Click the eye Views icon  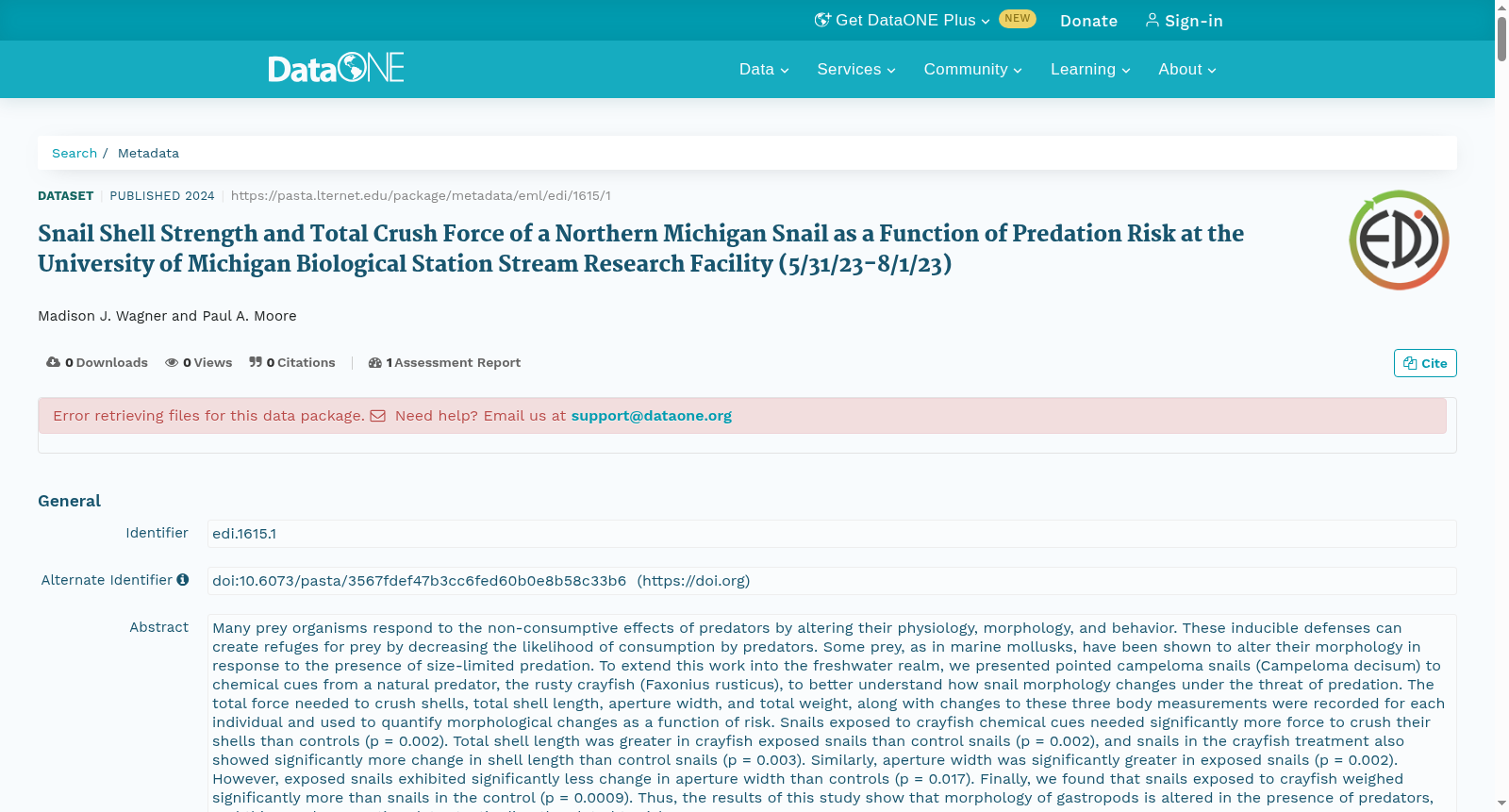172,362
